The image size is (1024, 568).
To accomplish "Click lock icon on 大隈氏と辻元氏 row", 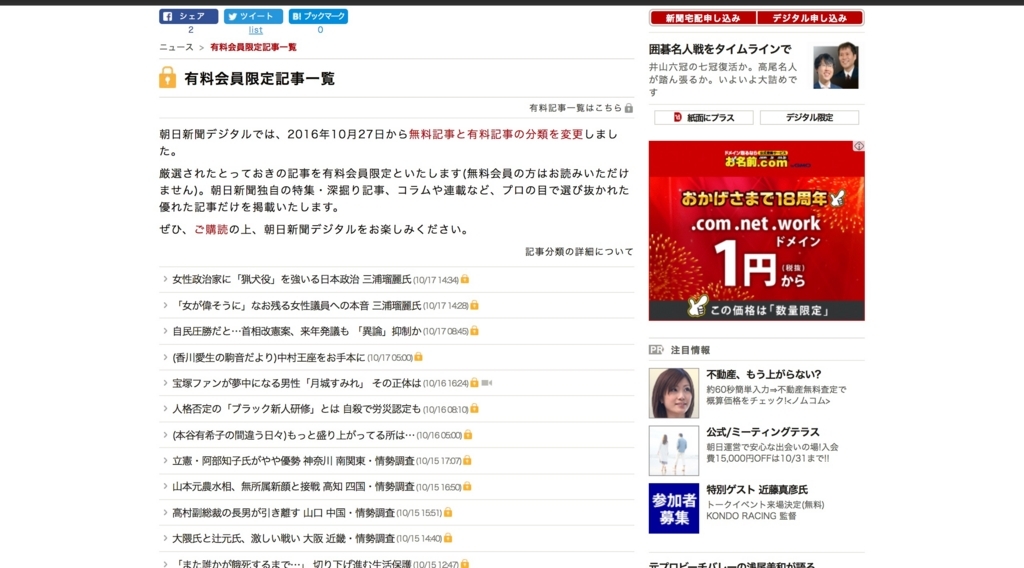I will [447, 538].
